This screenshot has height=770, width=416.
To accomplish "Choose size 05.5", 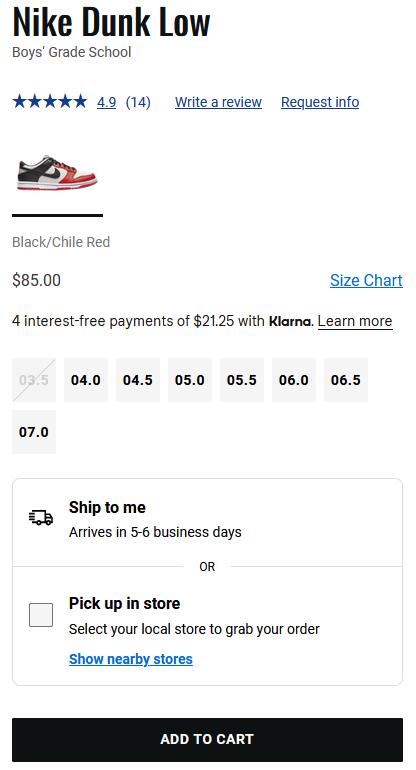I will (x=242, y=380).
